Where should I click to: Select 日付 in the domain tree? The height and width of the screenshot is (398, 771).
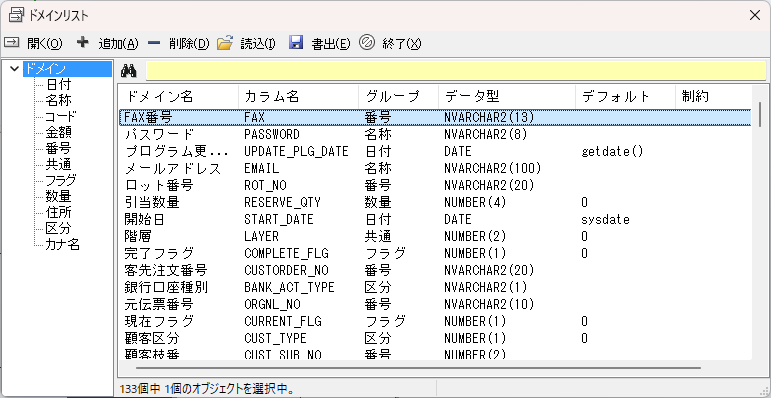pyautogui.click(x=58, y=84)
